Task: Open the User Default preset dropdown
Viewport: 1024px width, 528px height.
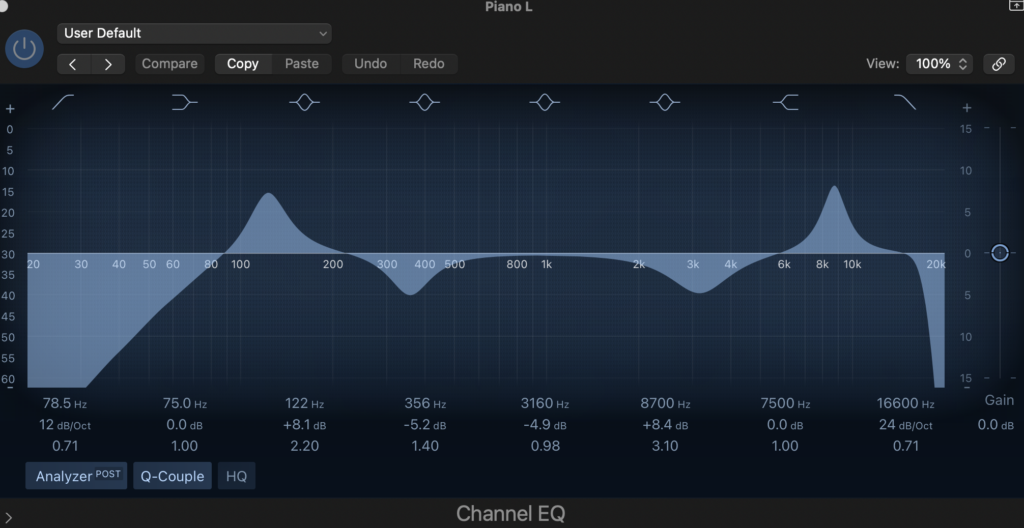Action: pyautogui.click(x=194, y=33)
